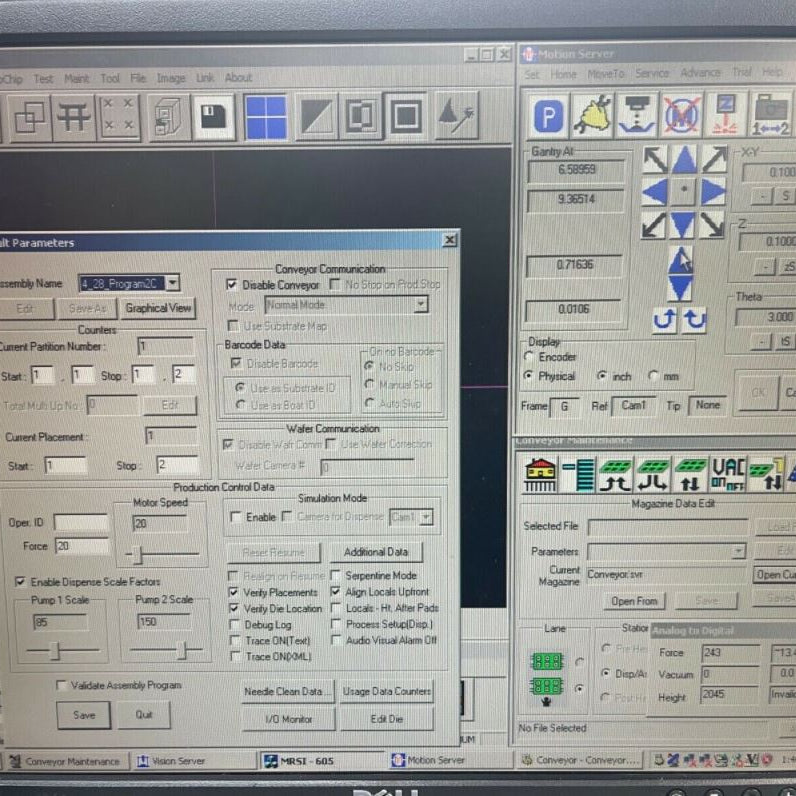Click the floppy disk save icon in main toolbar
Screen dimensions: 796x796
[x=214, y=117]
